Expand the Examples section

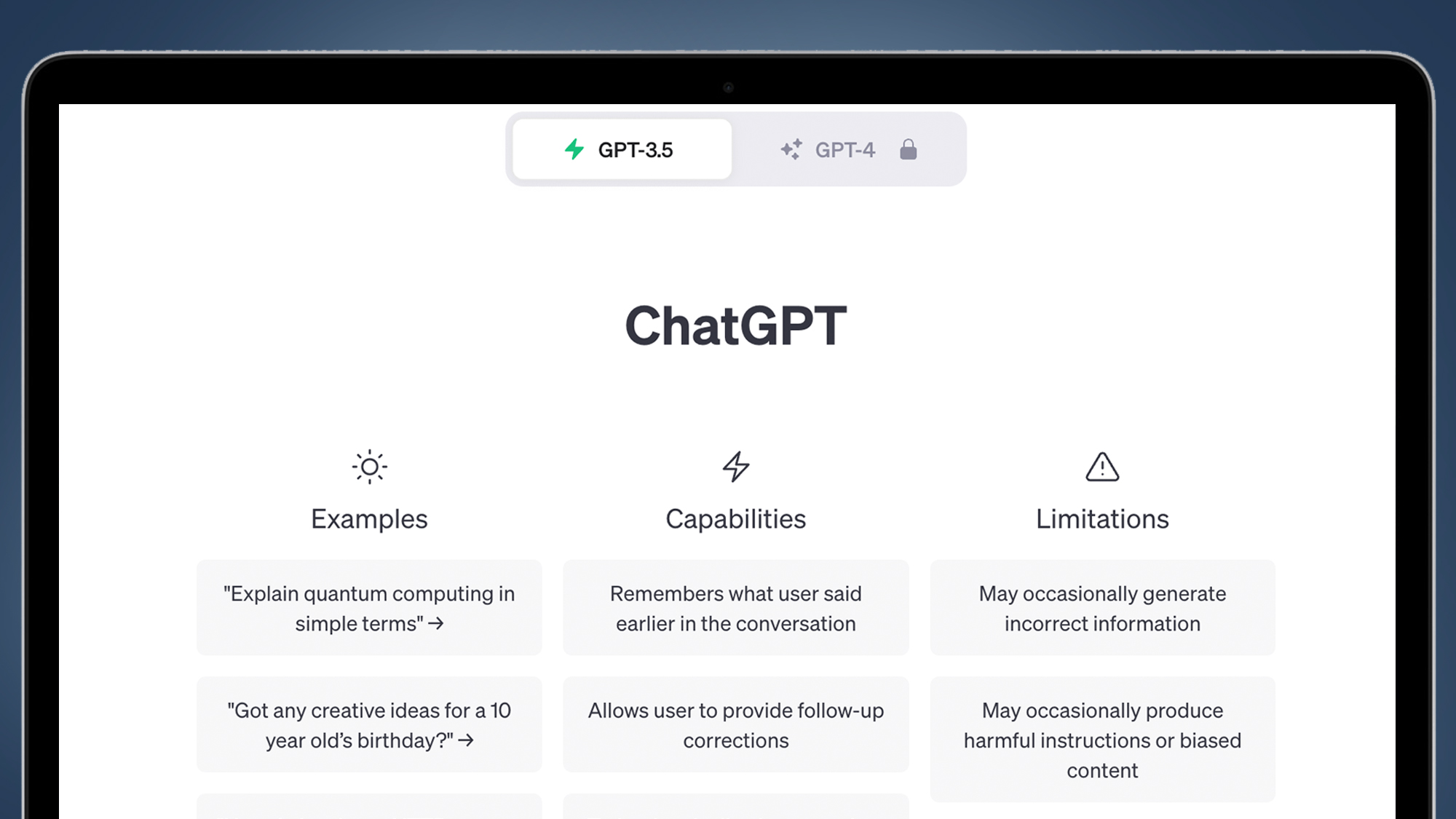tap(369, 518)
